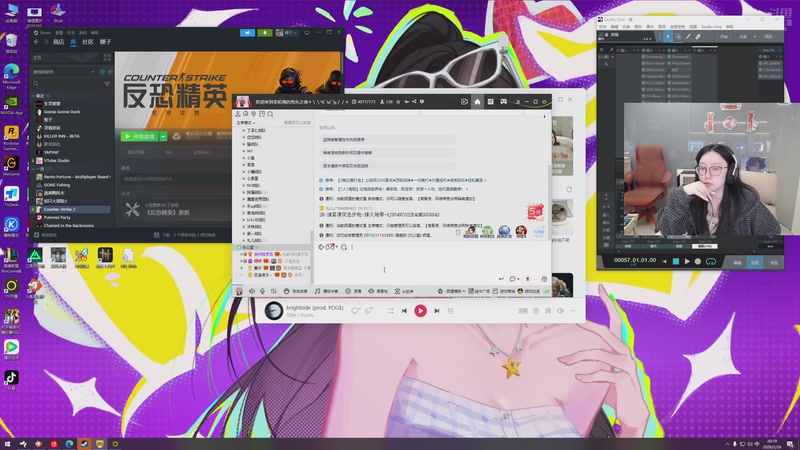
Task: Open the Steam play button dropdown arrow
Action: click(x=163, y=136)
